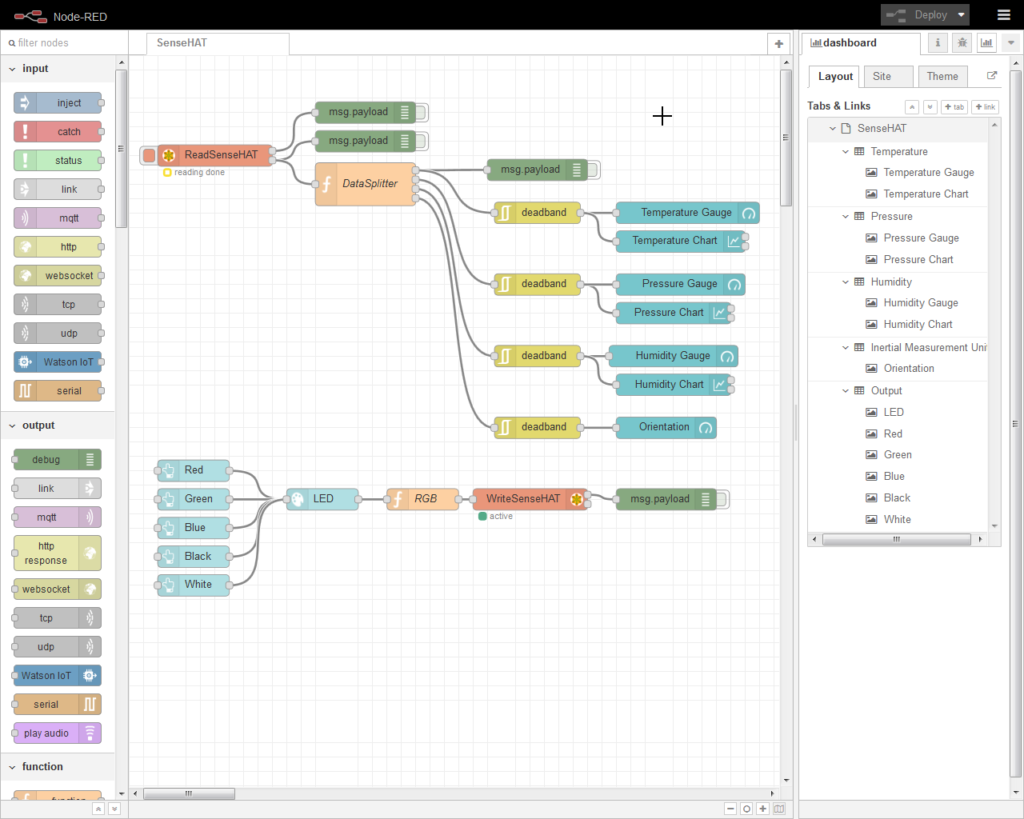Toggle the flow navigator map view
The image size is (1024, 819).
point(779,809)
